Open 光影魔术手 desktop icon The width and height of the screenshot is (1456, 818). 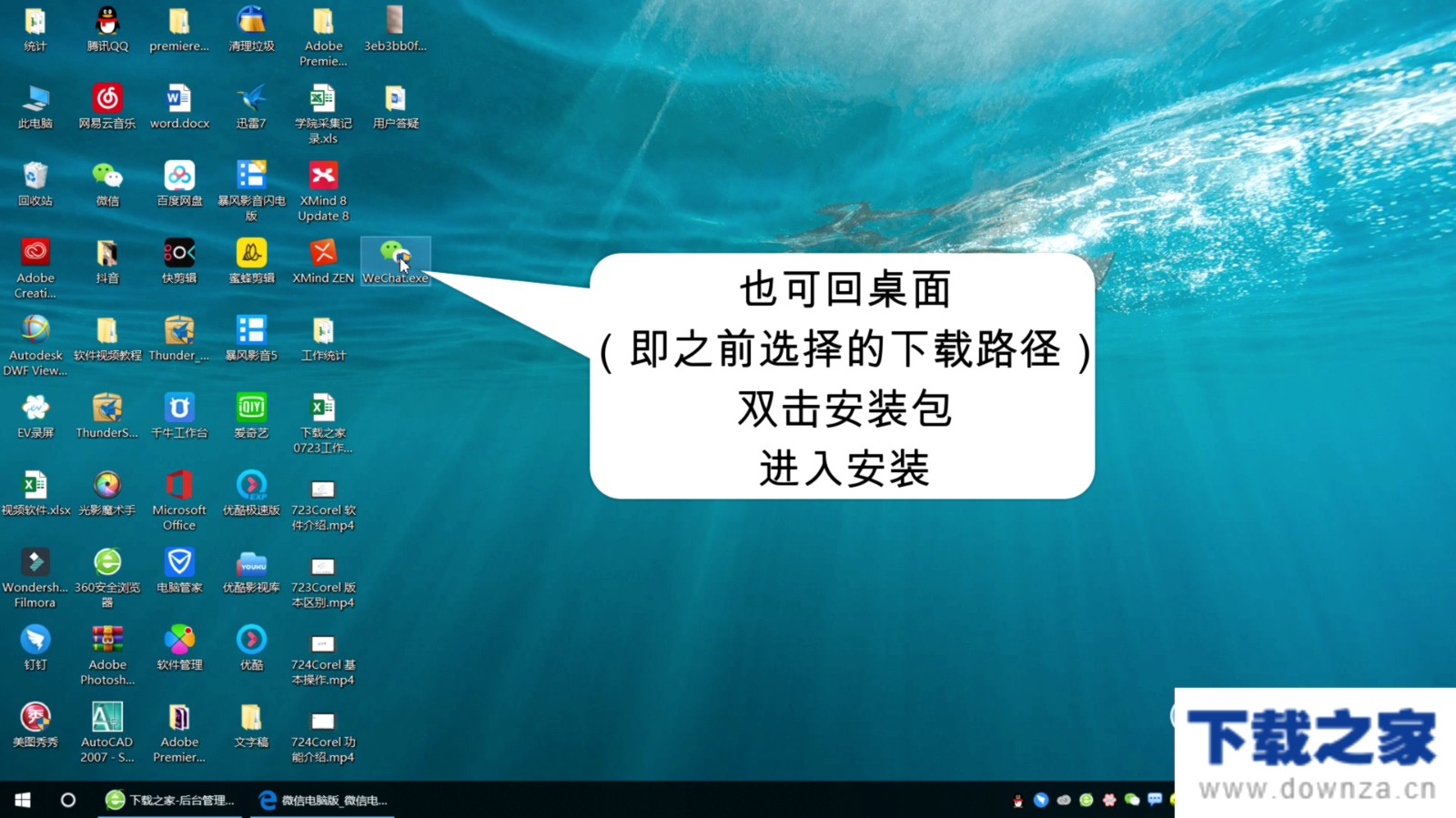tap(107, 492)
